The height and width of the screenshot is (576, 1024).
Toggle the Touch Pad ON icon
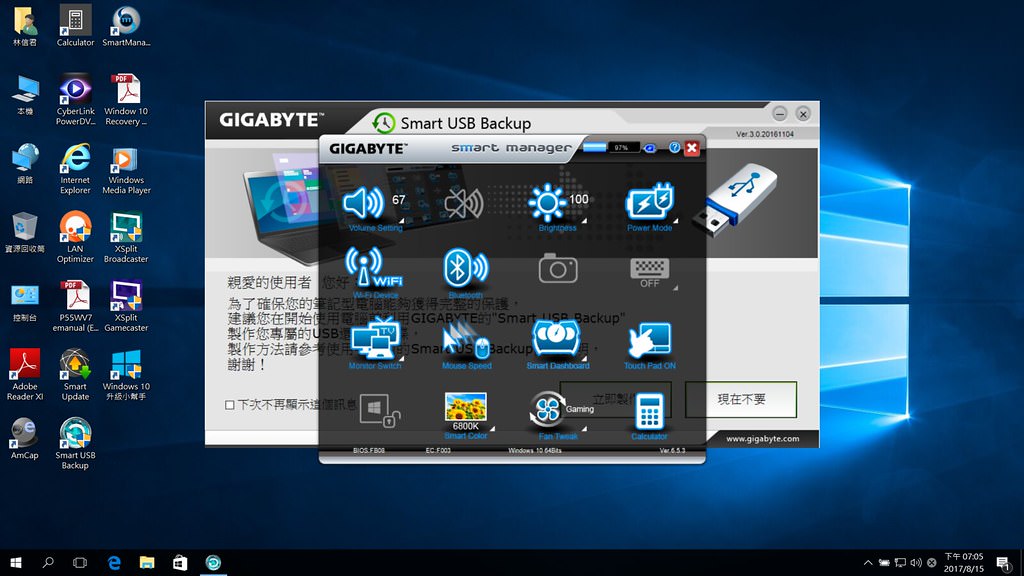(649, 341)
